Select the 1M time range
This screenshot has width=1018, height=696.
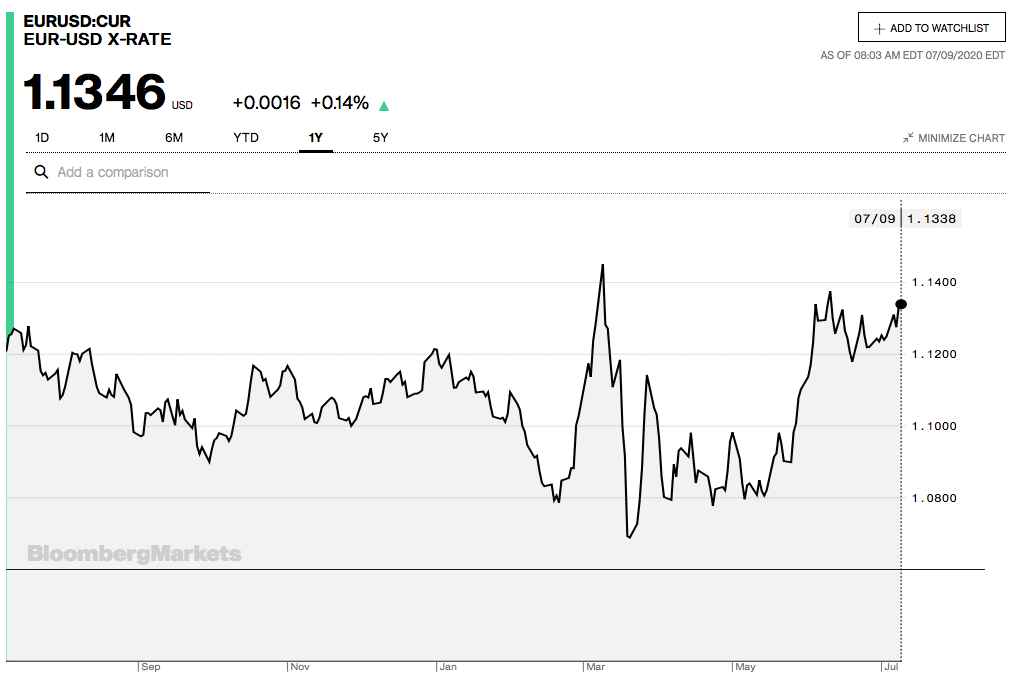click(x=107, y=138)
